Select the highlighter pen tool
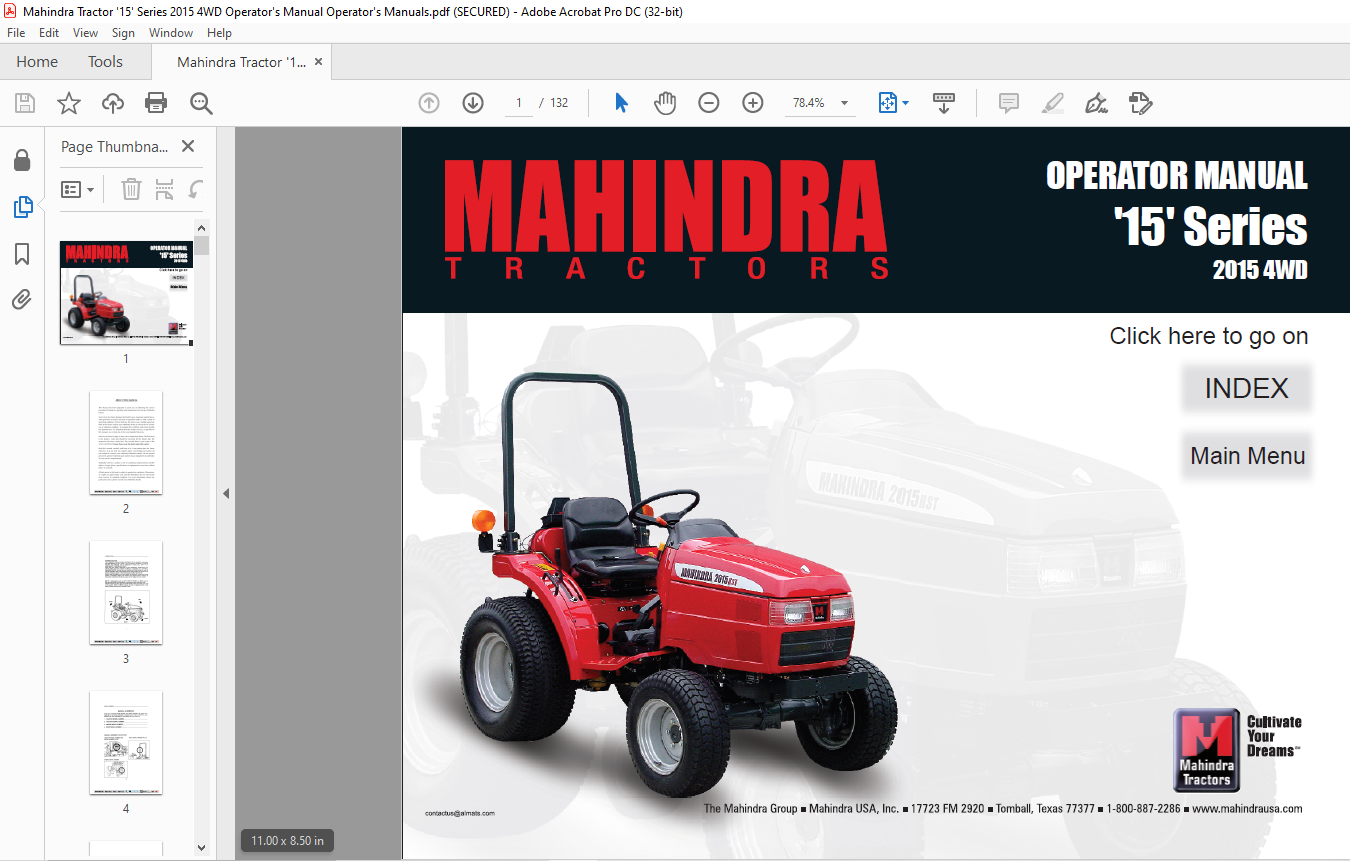The width and height of the screenshot is (1350, 861). pos(1052,103)
